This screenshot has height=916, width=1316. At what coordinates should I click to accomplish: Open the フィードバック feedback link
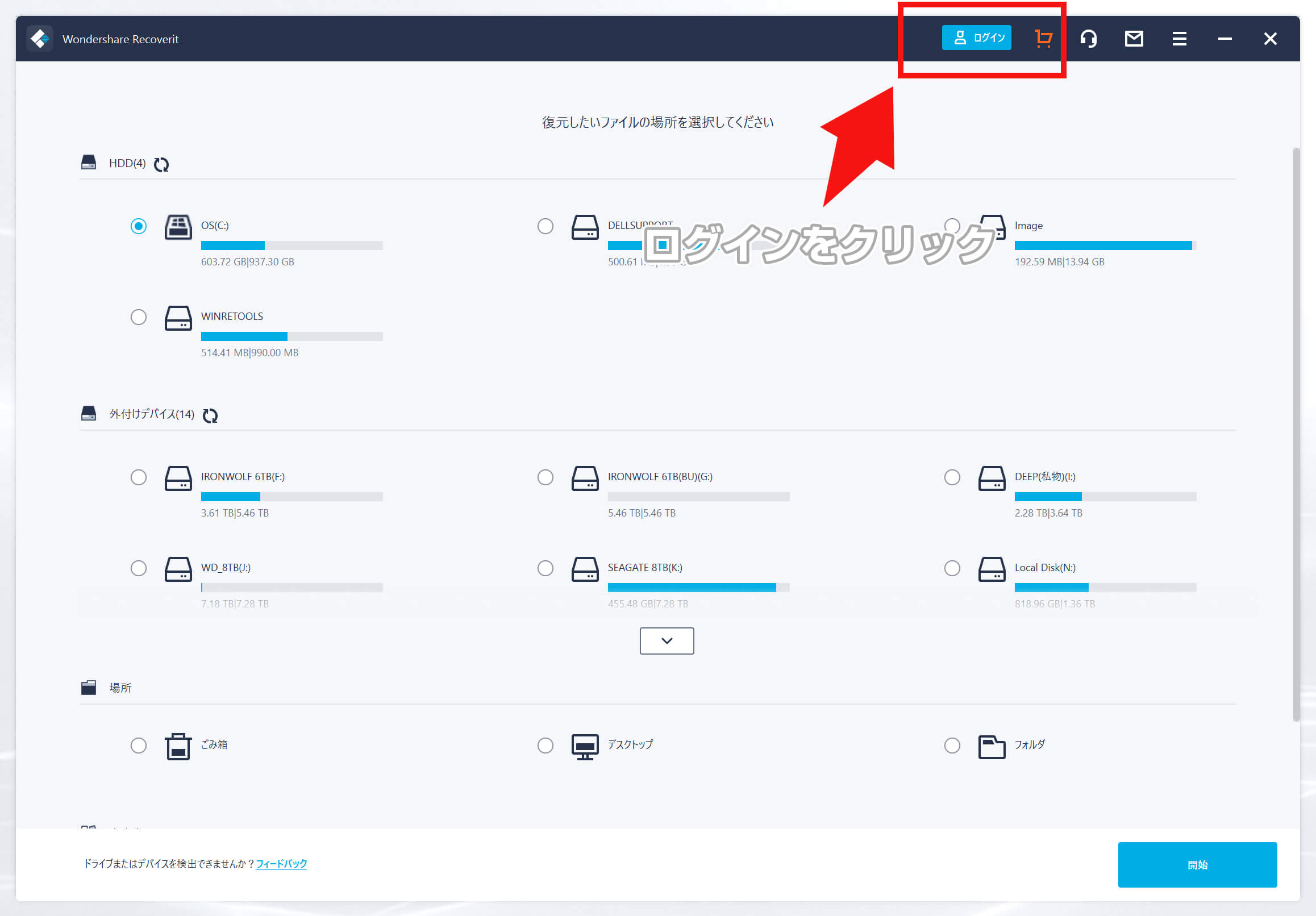[x=281, y=864]
